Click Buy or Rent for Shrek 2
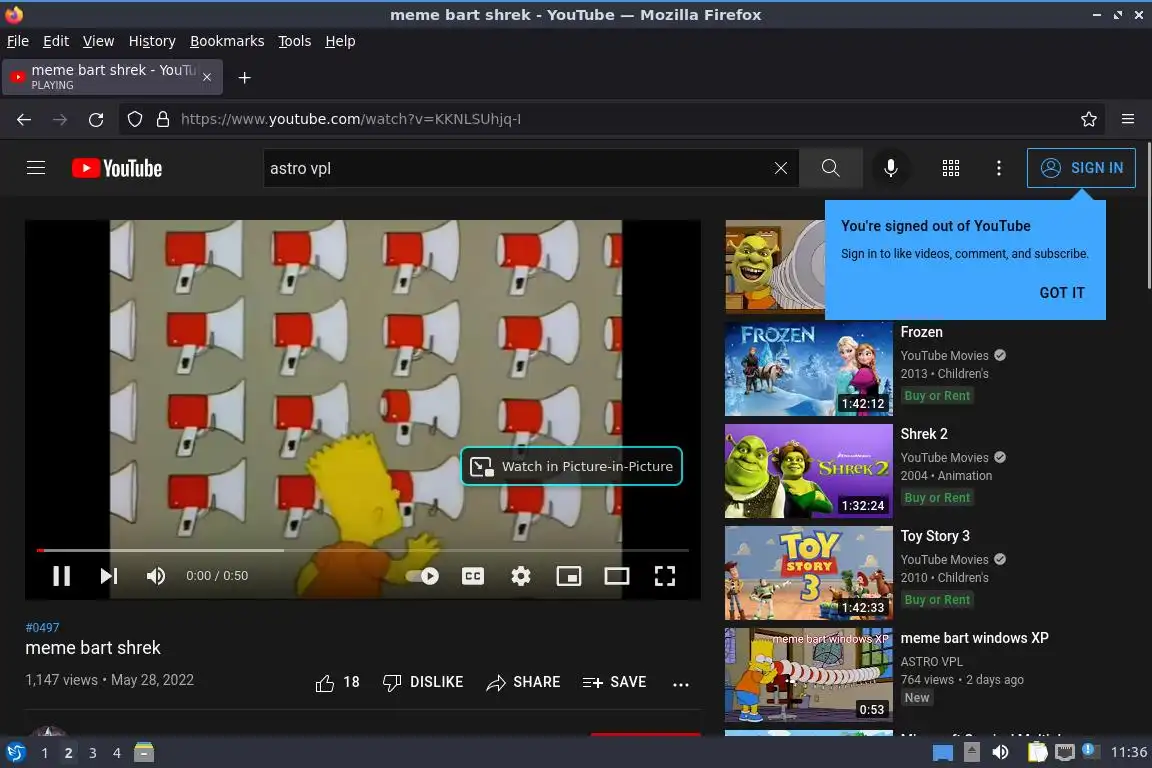 937,498
